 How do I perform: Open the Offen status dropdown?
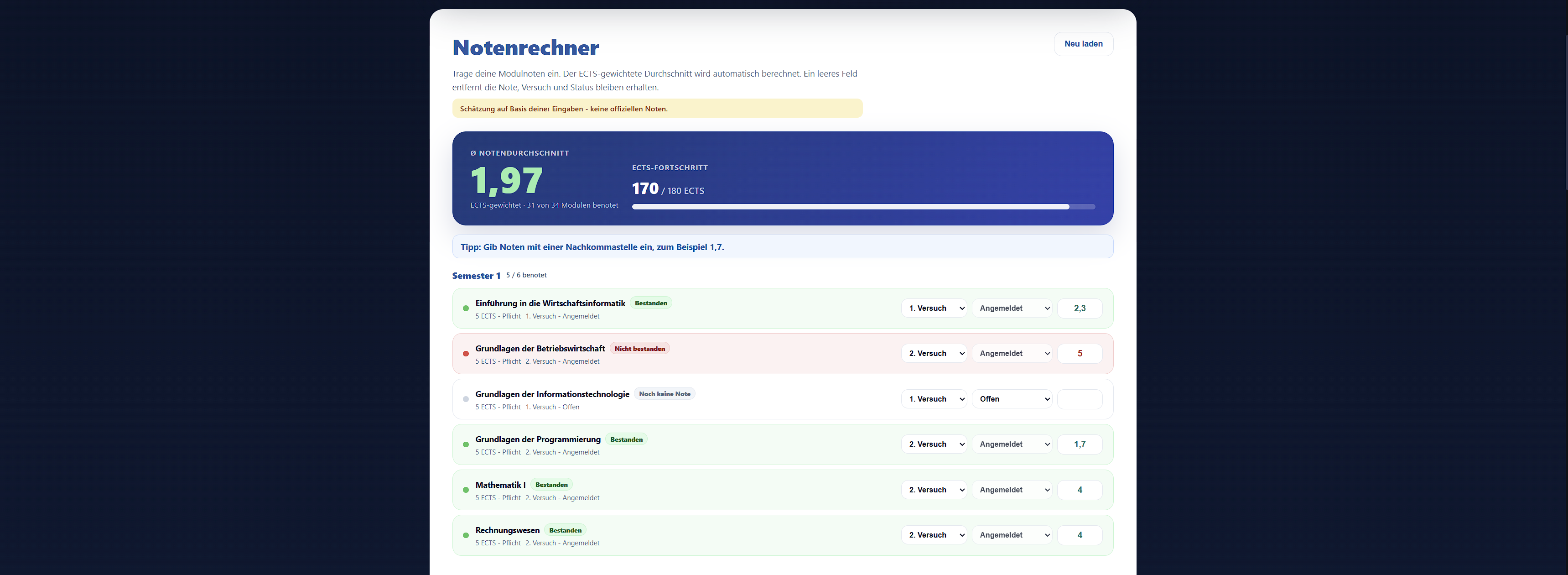pyautogui.click(x=1012, y=399)
